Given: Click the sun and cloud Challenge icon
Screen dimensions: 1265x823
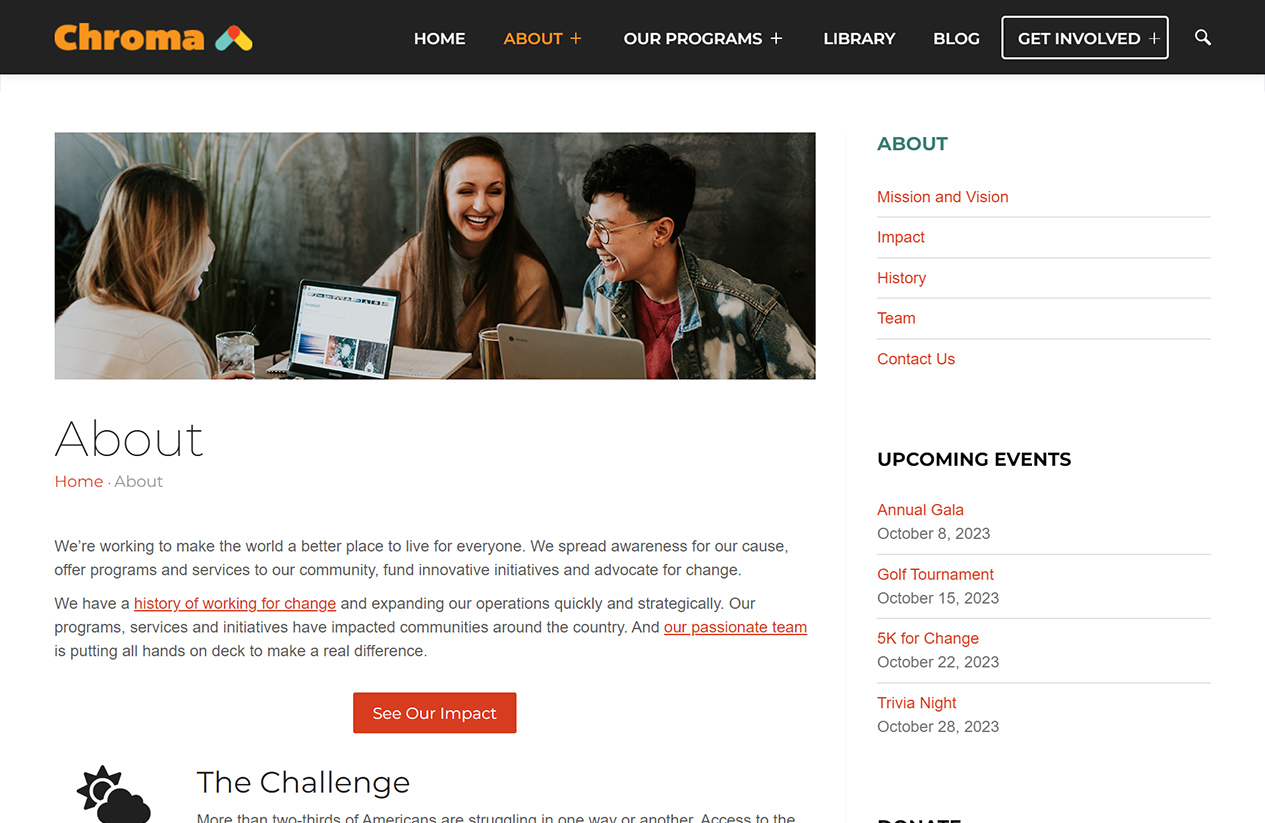Looking at the screenshot, I should click(x=113, y=794).
